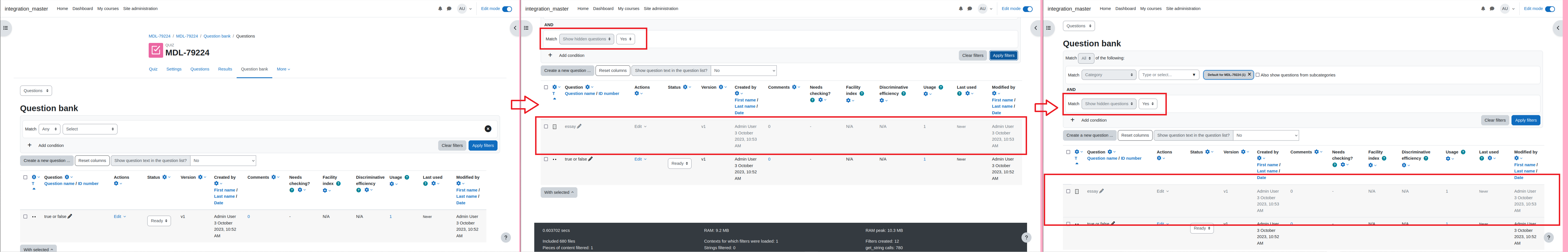1568x252 pixels.
Task: Tick essay row checkbox in right screenshot
Action: click(1068, 192)
